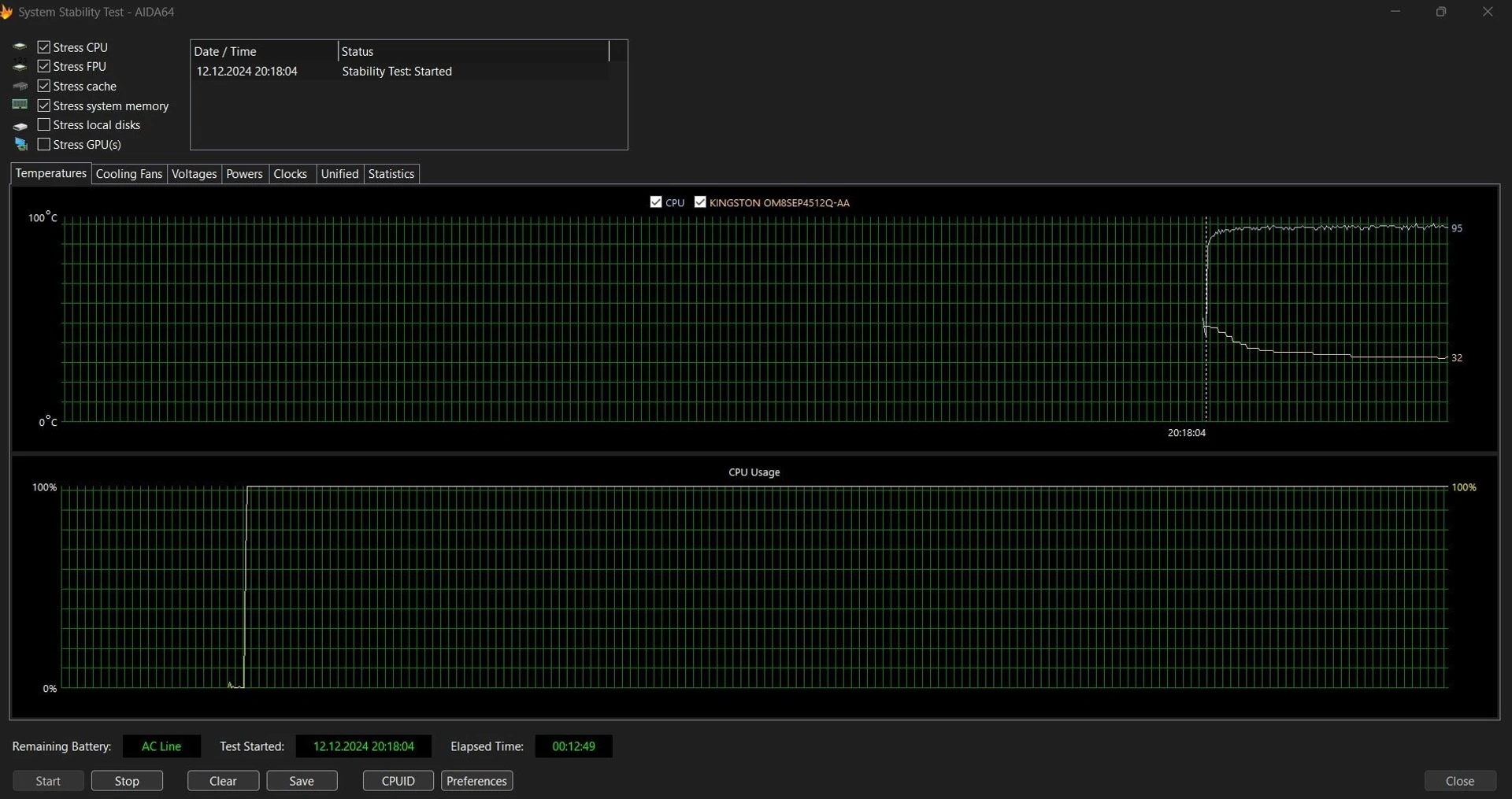The height and width of the screenshot is (799, 1512).
Task: Click the disk drive icon beside Stress local disks
Action: point(20,125)
